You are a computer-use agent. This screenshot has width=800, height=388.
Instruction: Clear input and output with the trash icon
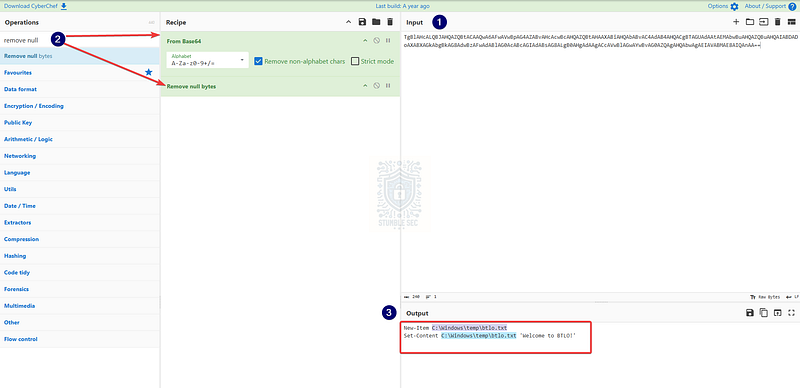pos(778,22)
